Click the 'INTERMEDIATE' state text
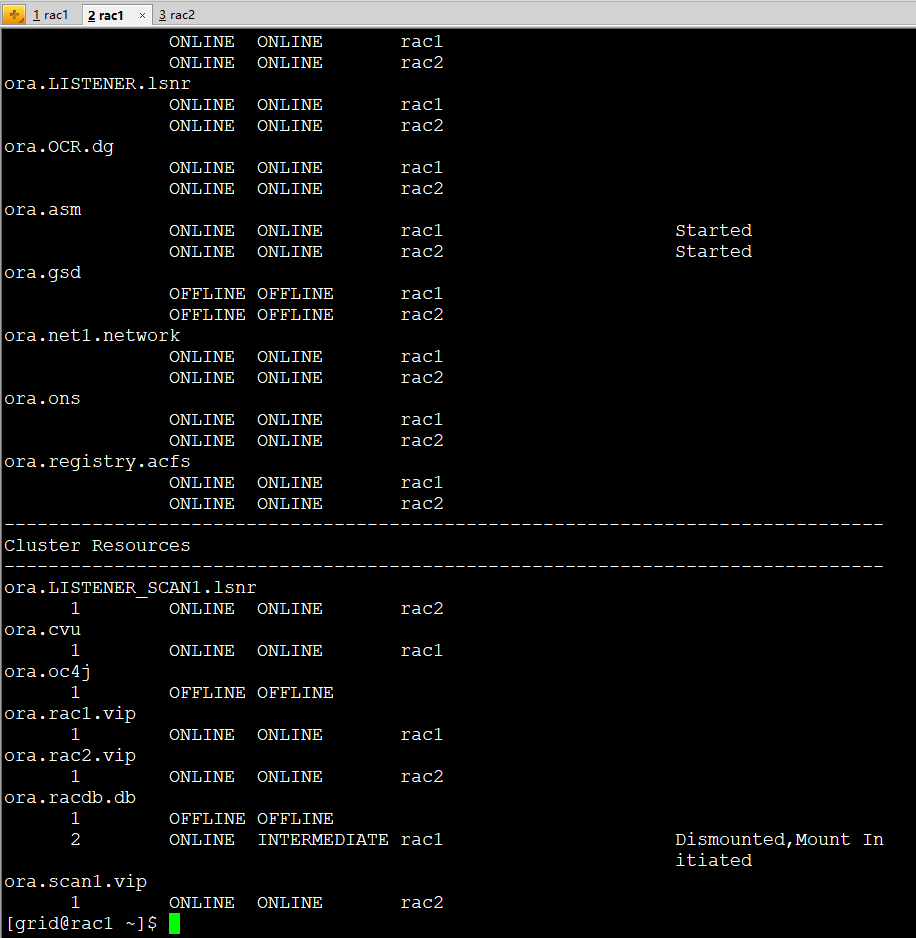Image resolution: width=916 pixels, height=938 pixels. (323, 840)
